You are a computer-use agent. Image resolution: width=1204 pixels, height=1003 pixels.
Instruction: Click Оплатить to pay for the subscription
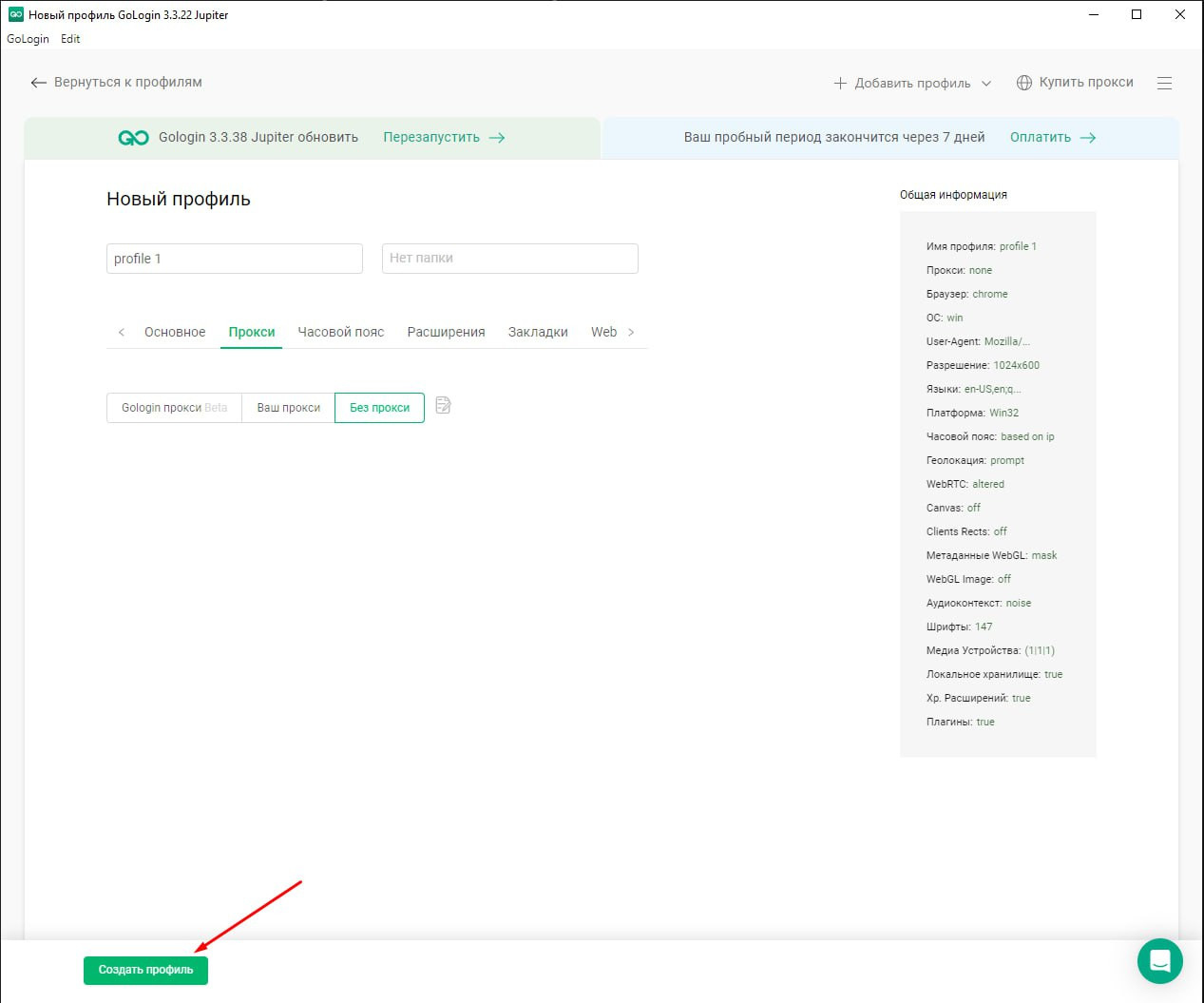[x=1041, y=137]
